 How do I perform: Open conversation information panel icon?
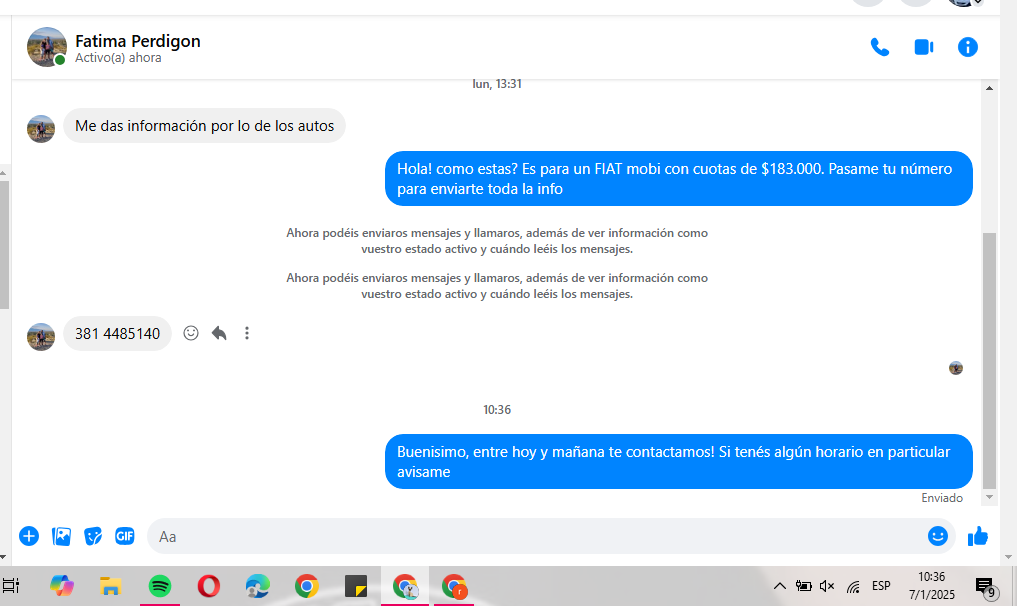(967, 47)
